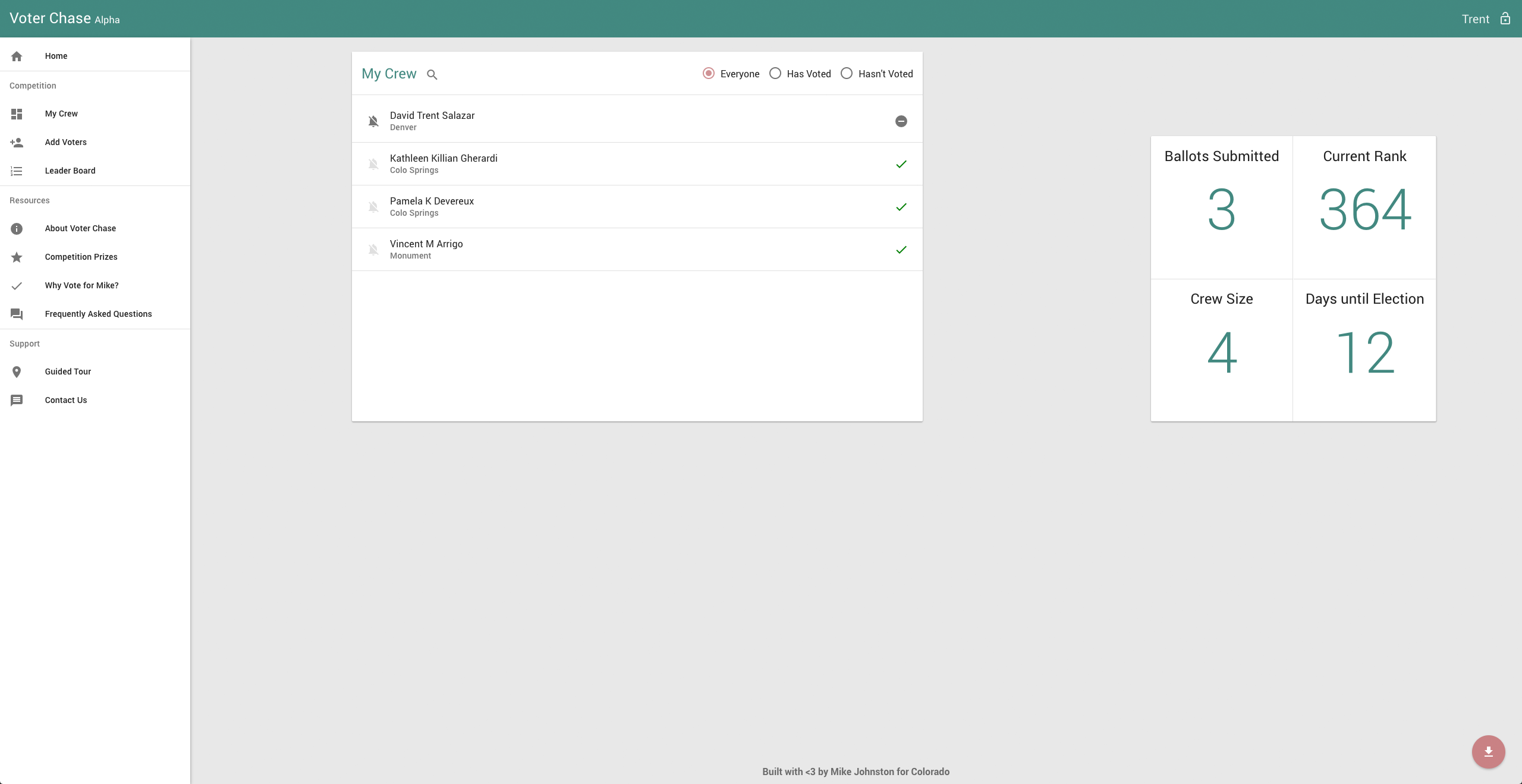This screenshot has height=784, width=1522.
Task: Open Competition Prizes in Resources
Action: 81,257
